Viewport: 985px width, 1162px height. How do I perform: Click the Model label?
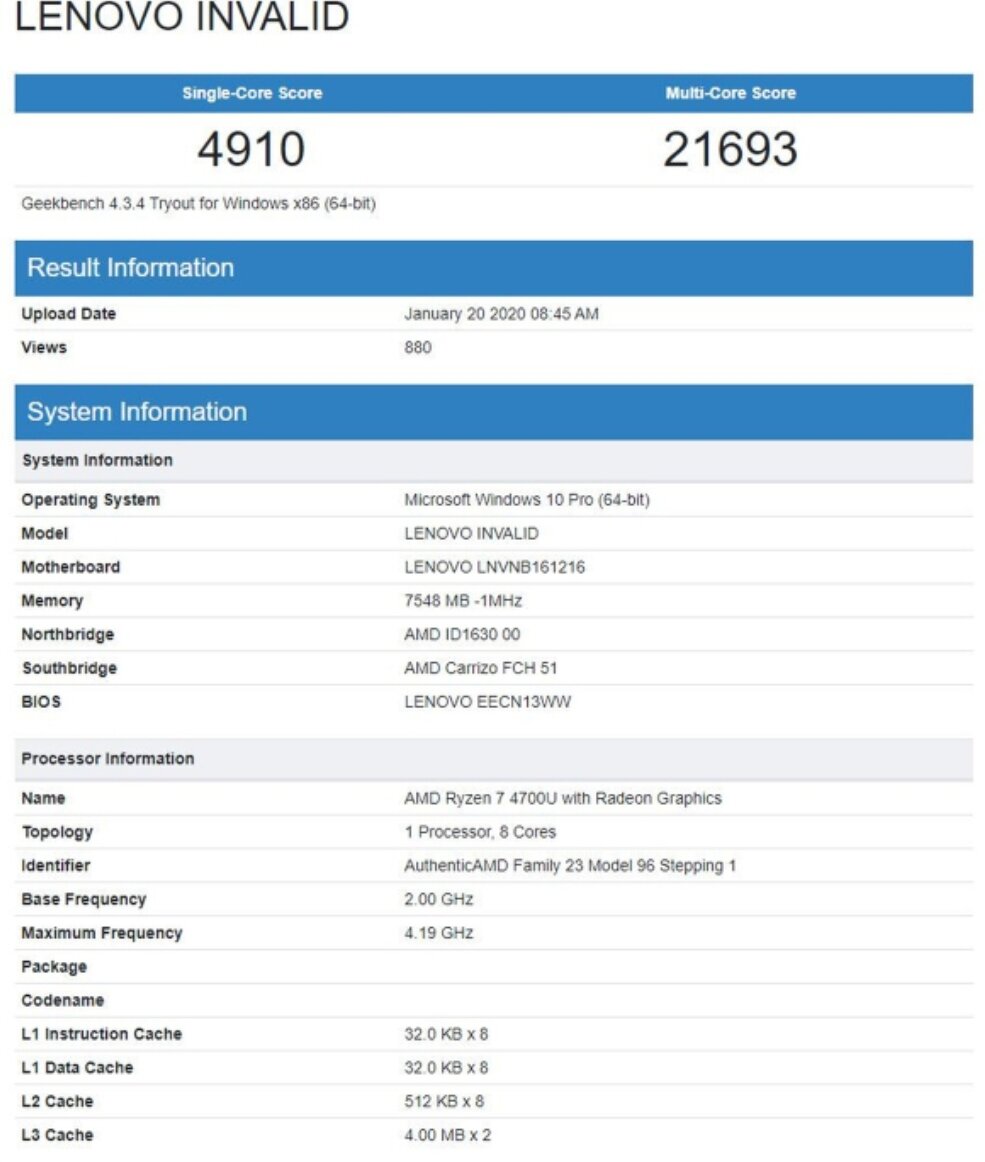coord(44,534)
